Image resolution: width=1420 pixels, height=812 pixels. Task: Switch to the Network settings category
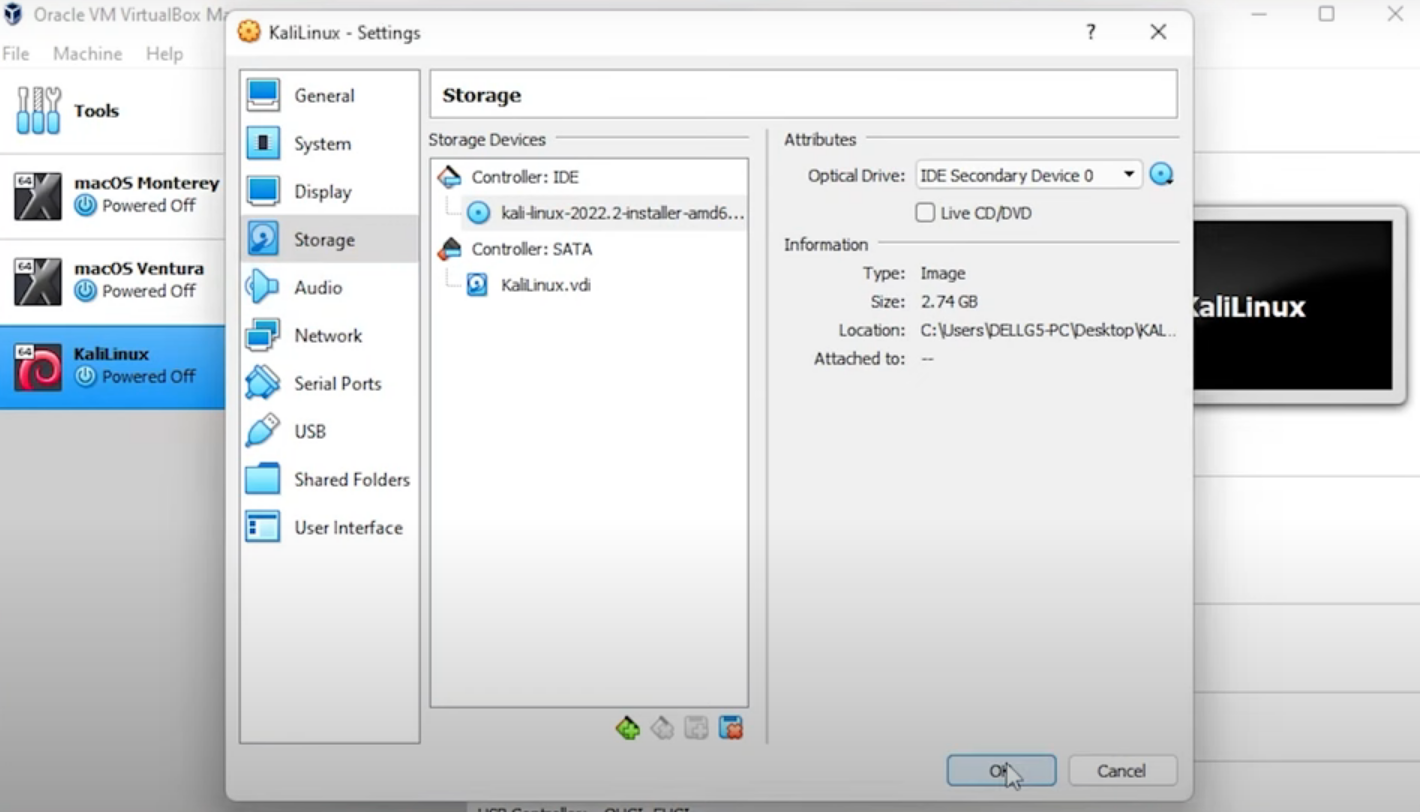point(329,336)
